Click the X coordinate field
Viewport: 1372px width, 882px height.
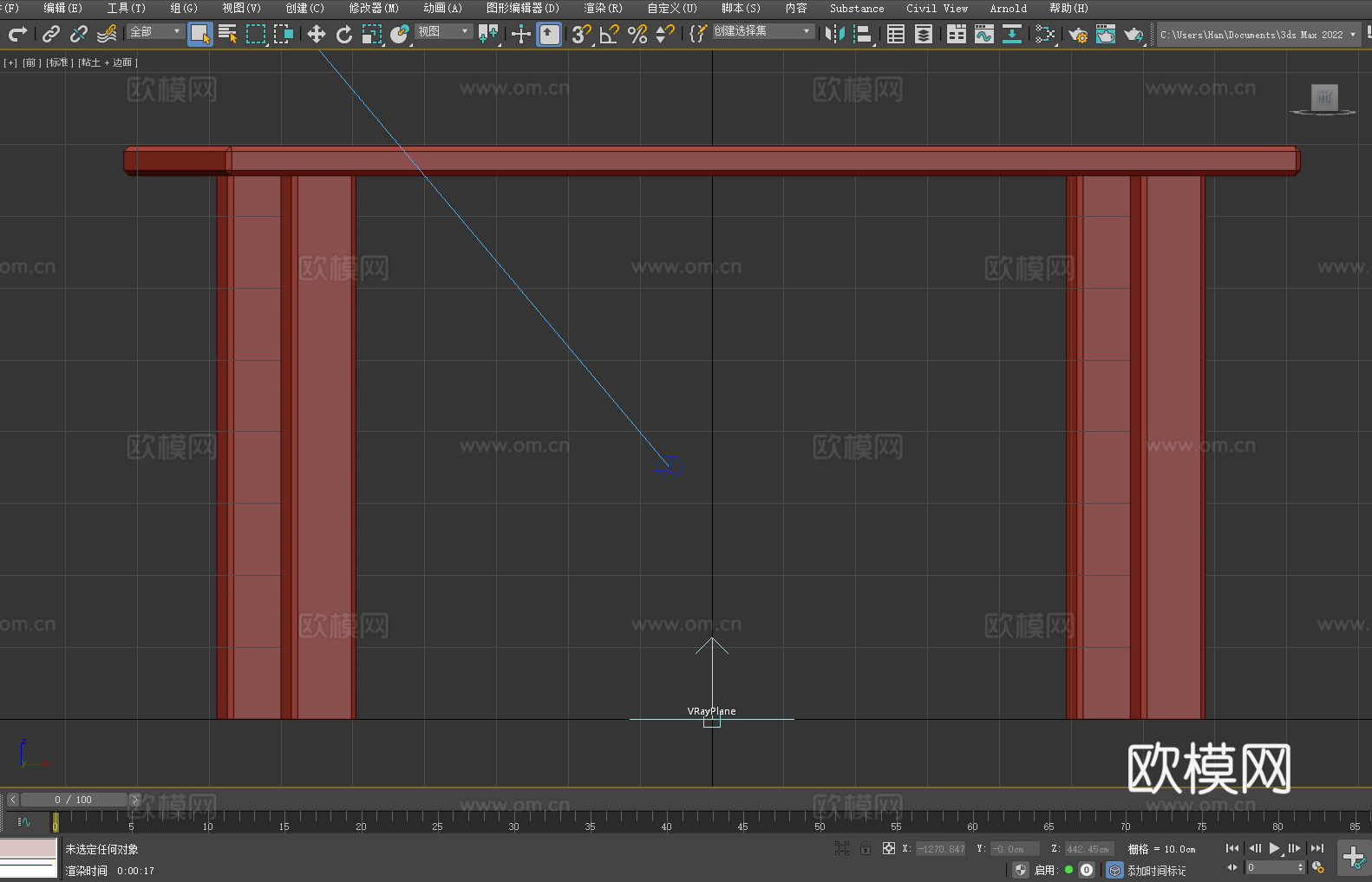pyautogui.click(x=942, y=849)
